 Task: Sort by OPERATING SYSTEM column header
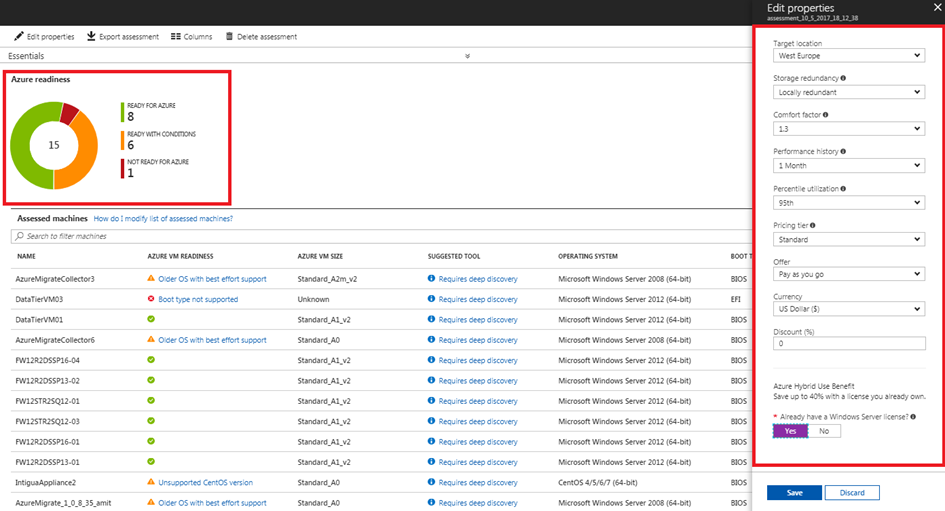(x=588, y=256)
